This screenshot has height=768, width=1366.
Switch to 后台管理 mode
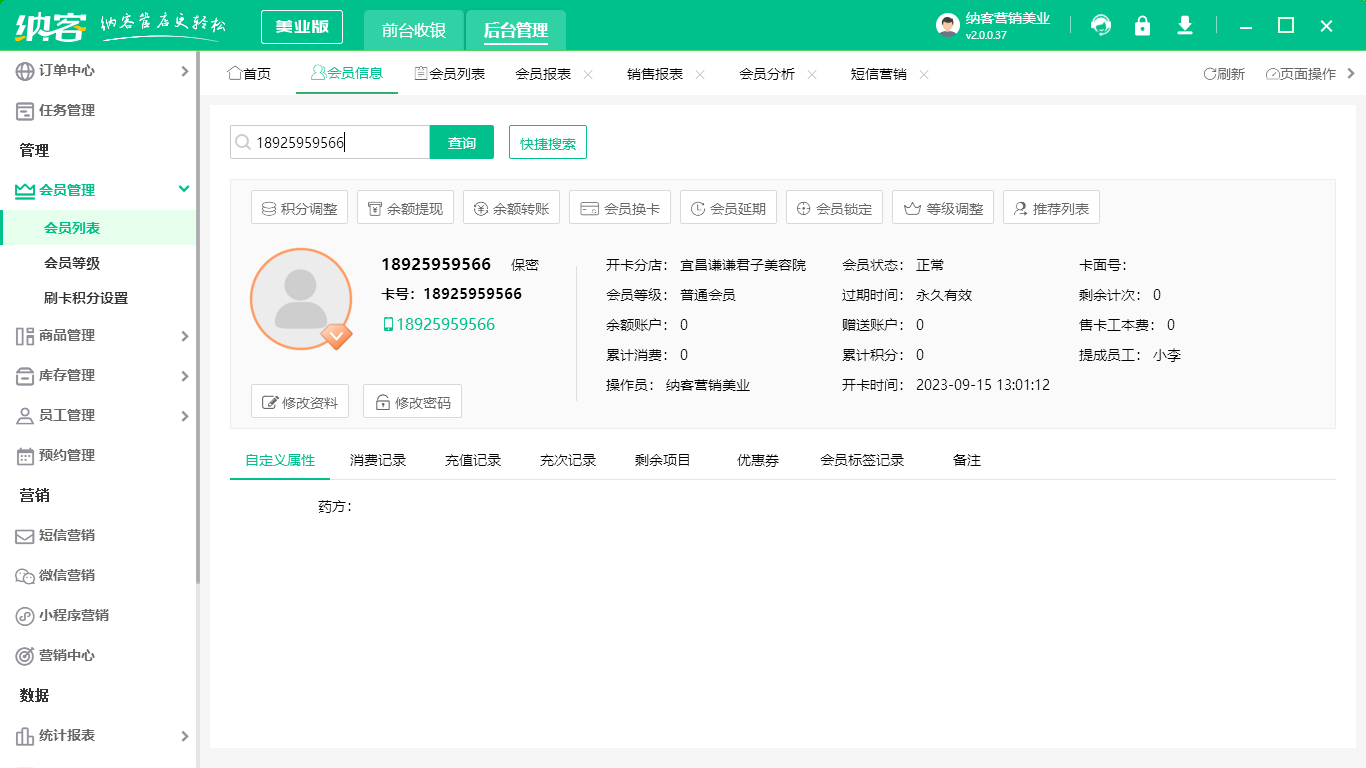[x=516, y=30]
